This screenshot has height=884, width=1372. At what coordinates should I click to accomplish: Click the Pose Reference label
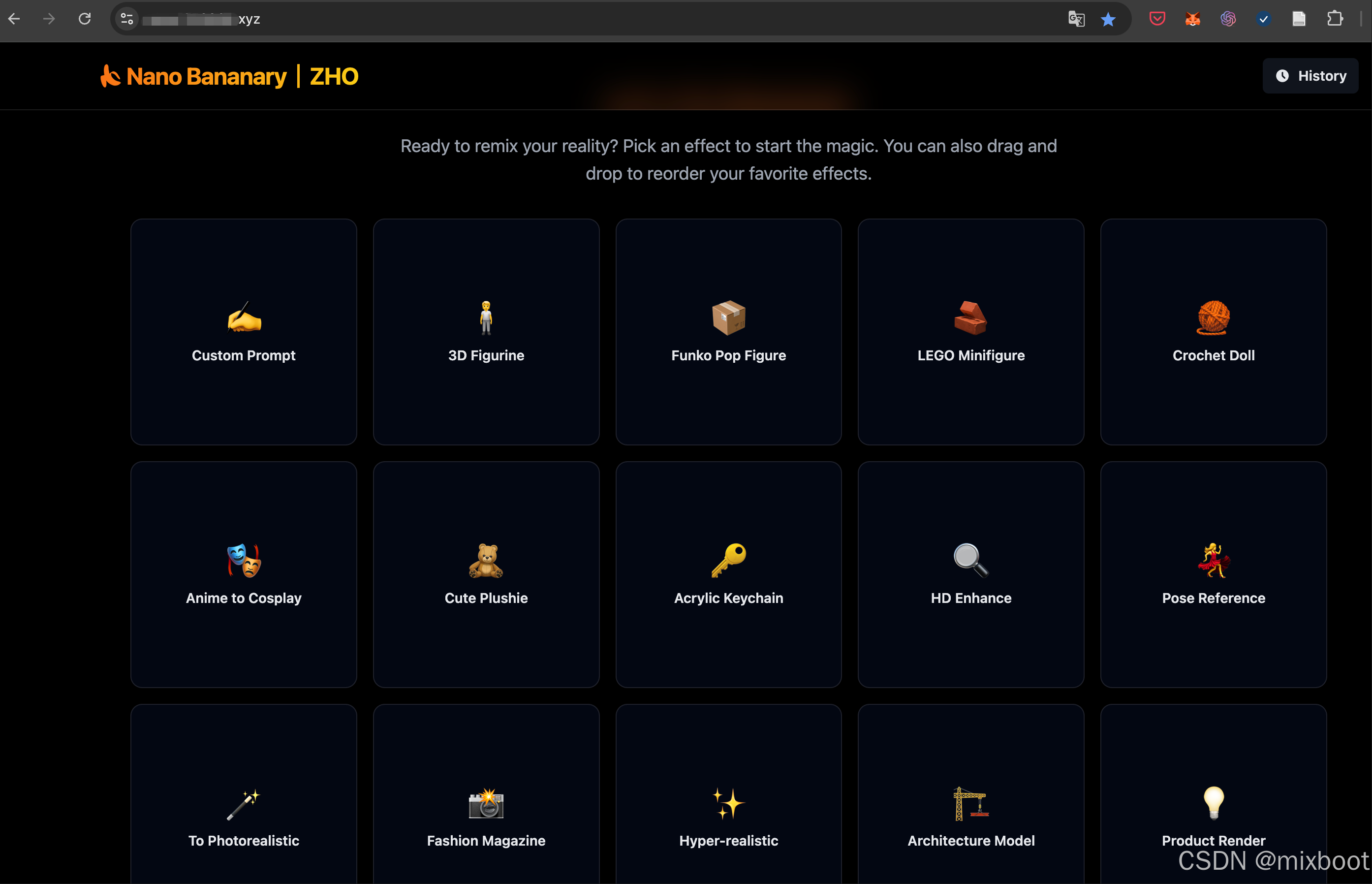click(1214, 598)
